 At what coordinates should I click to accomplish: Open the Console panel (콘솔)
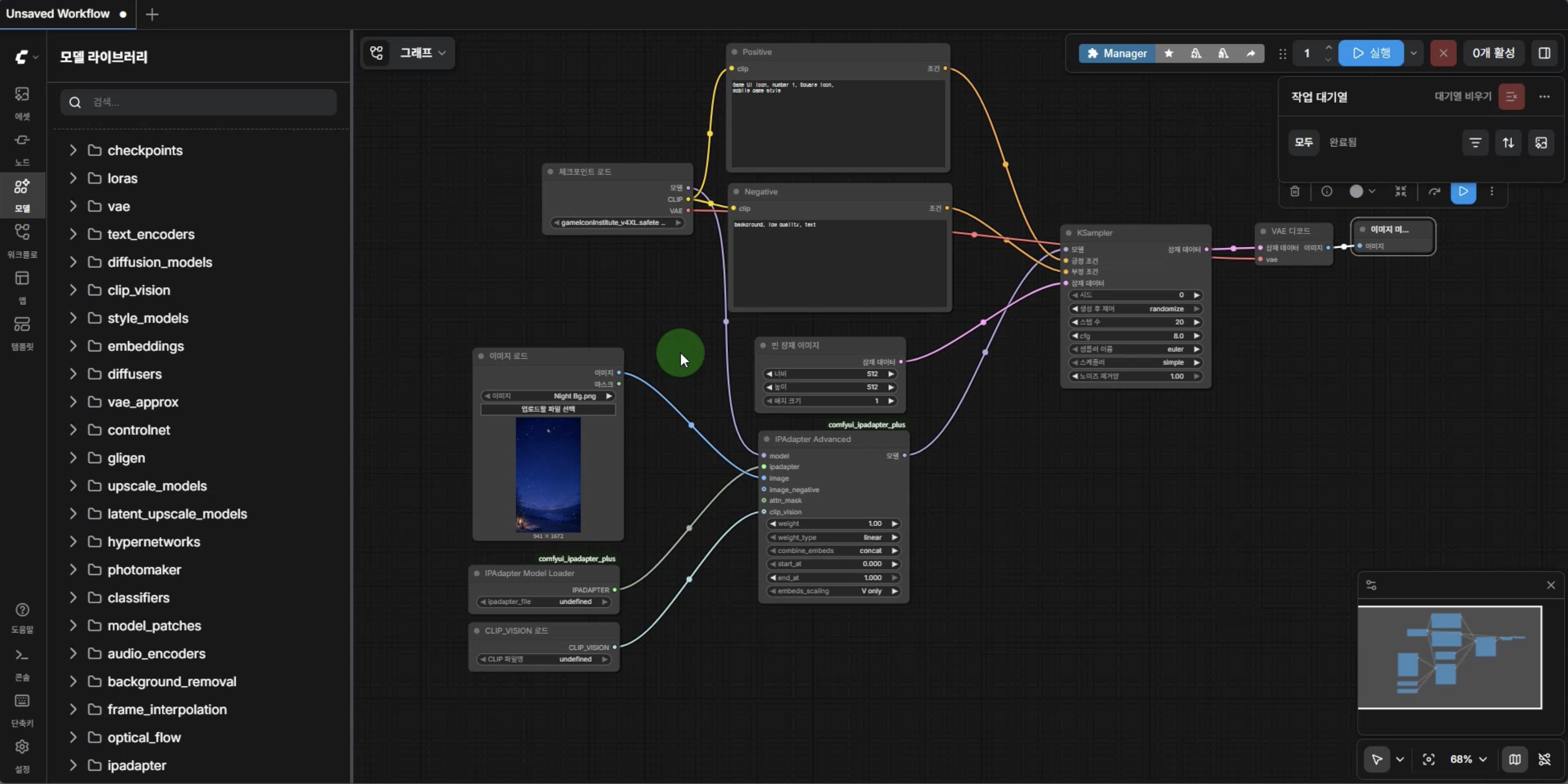coord(22,664)
